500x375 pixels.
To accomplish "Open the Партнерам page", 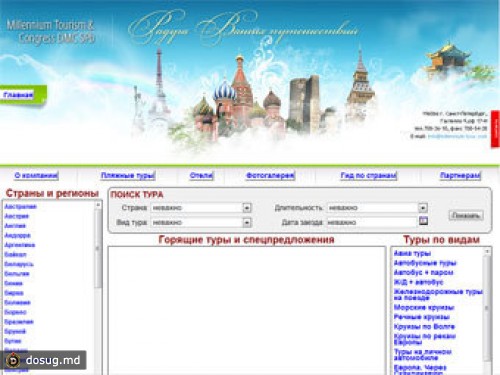I will point(460,175).
